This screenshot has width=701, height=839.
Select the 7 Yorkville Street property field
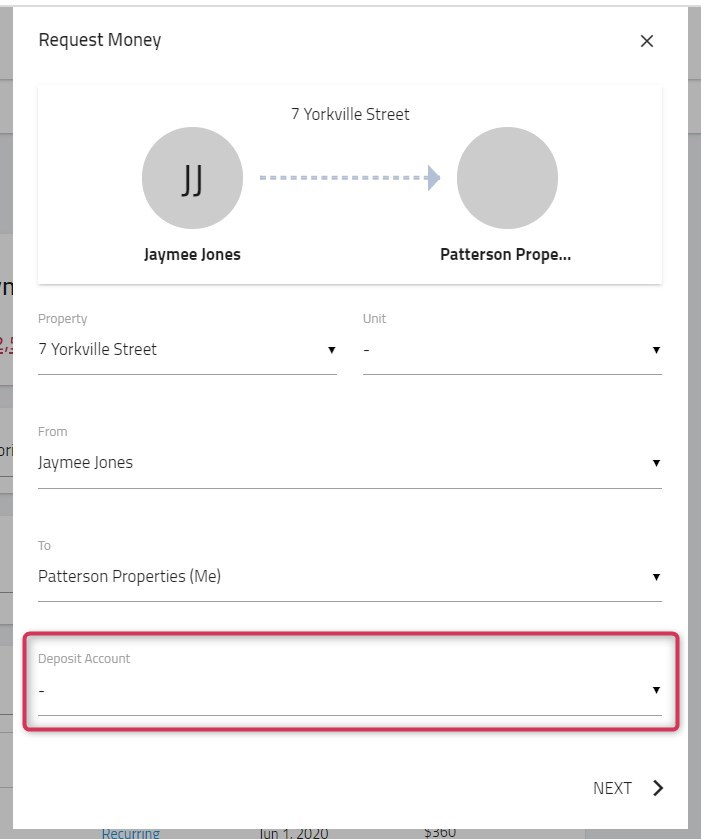coord(187,350)
